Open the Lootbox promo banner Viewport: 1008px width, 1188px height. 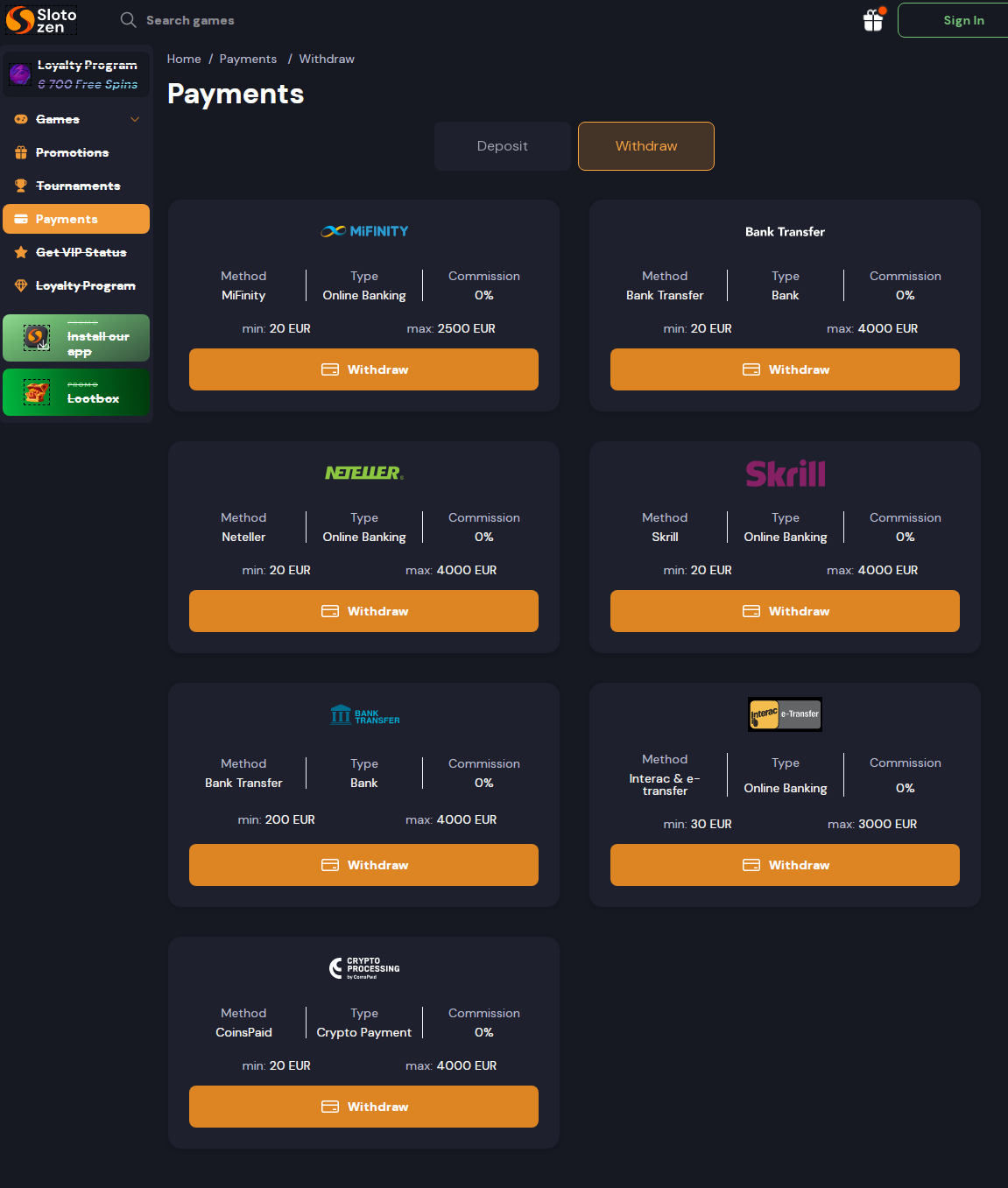[x=76, y=392]
